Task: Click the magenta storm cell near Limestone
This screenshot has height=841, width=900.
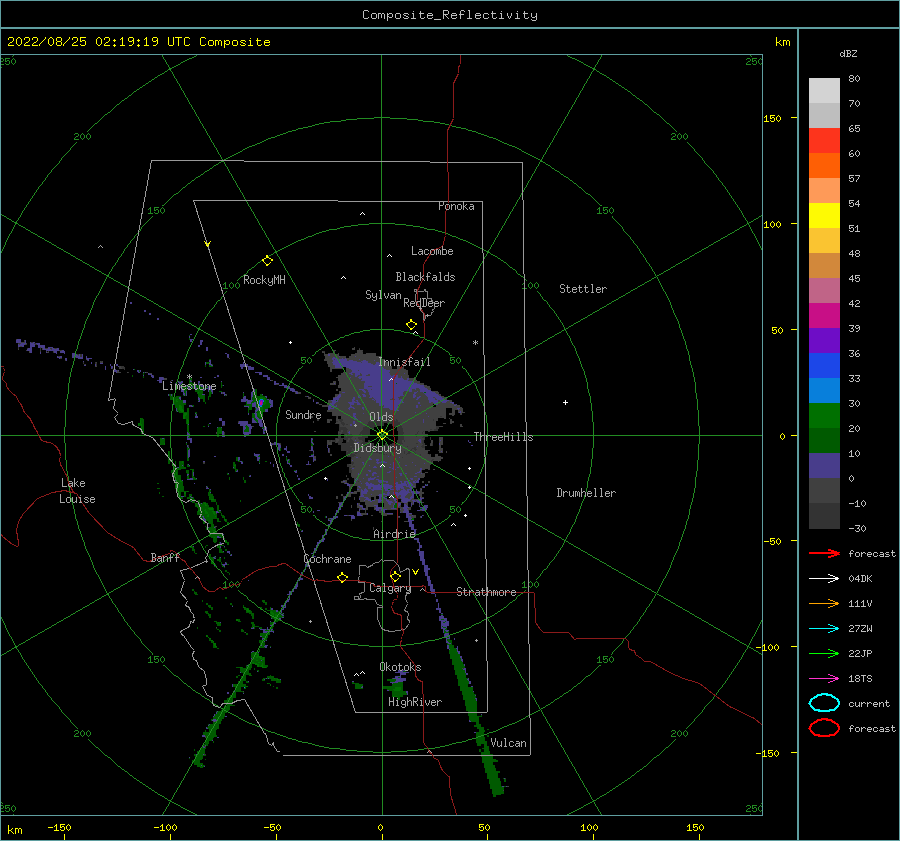Action: coord(261,402)
